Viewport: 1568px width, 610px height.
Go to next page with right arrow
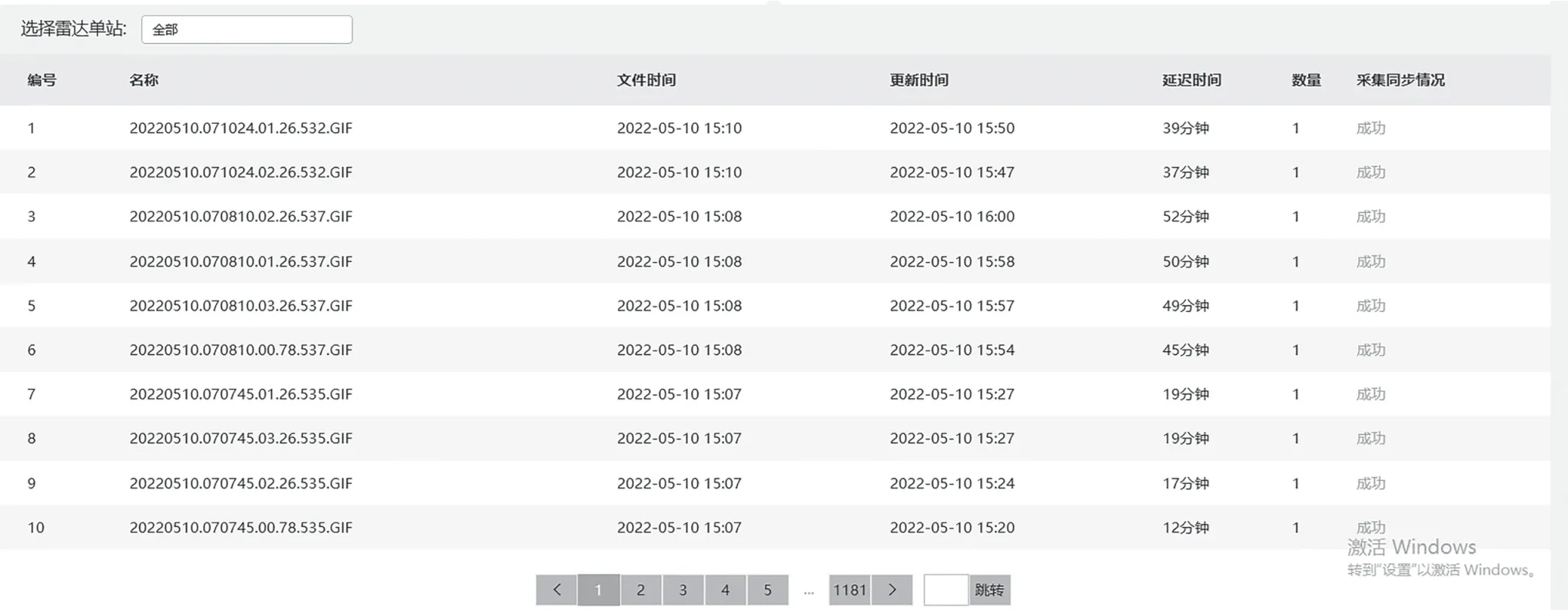tap(892, 590)
